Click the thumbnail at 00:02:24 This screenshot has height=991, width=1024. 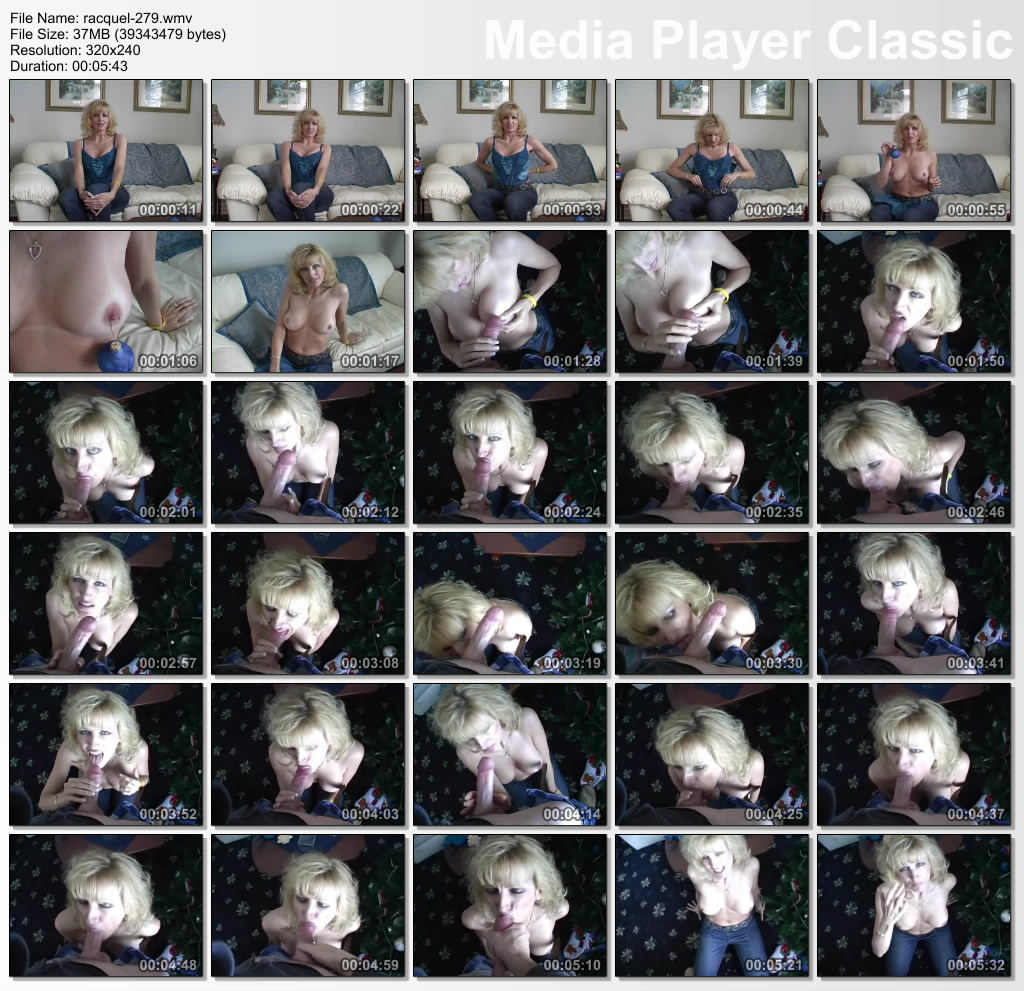(x=510, y=452)
